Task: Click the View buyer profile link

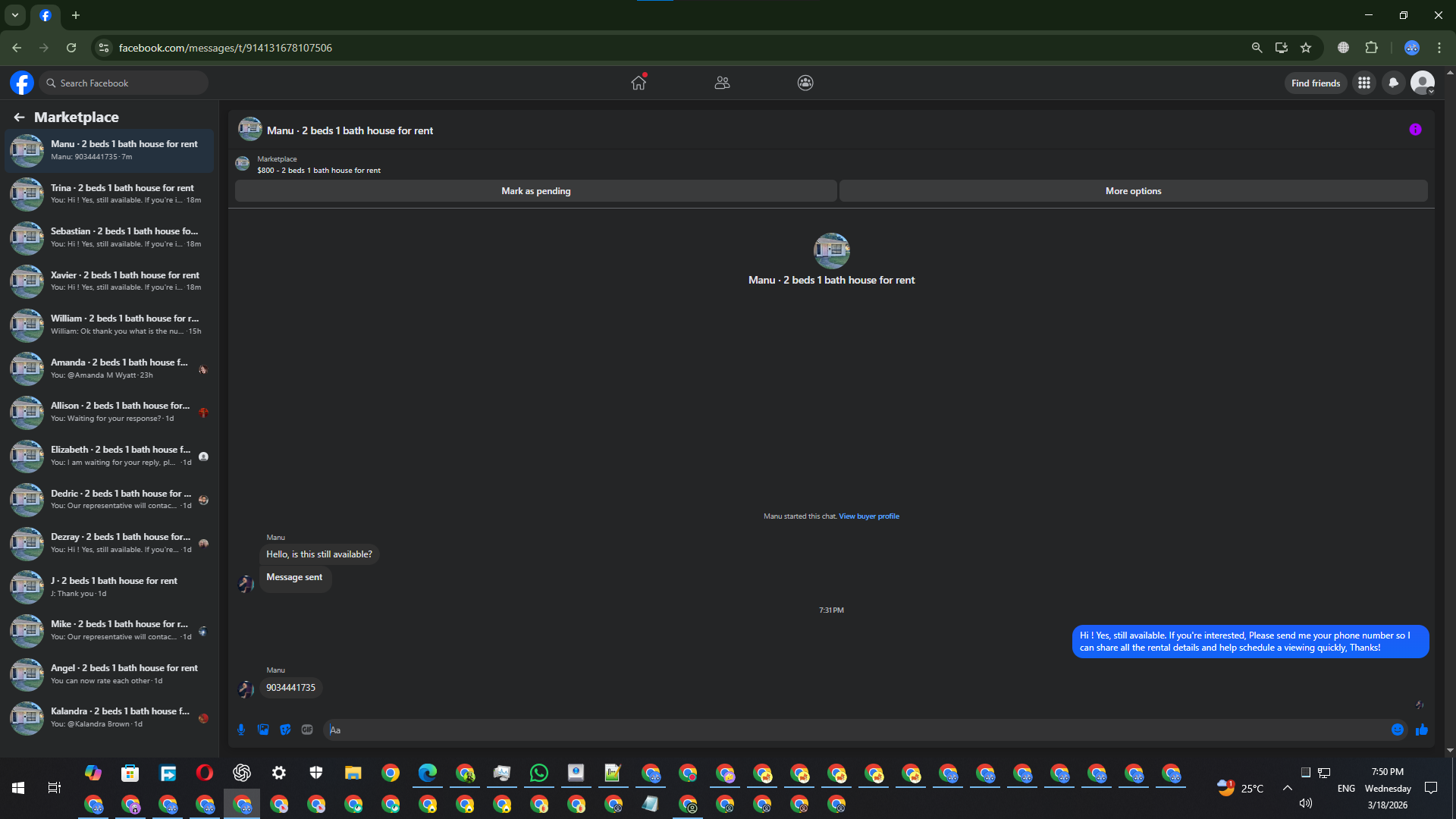Action: (x=869, y=516)
